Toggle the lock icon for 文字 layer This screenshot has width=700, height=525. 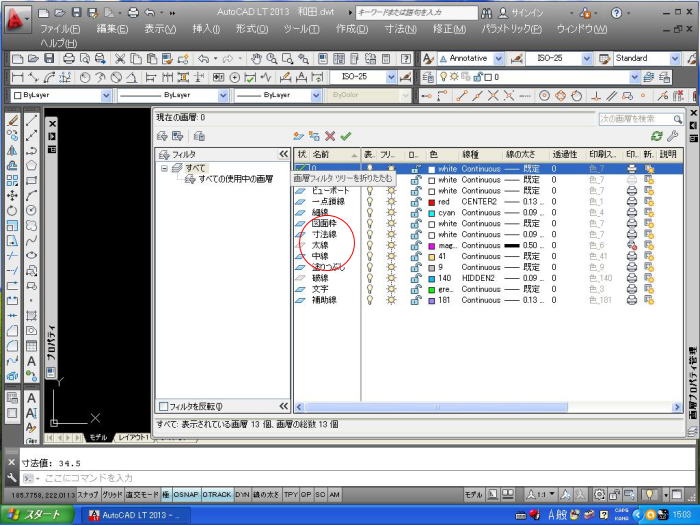416,289
